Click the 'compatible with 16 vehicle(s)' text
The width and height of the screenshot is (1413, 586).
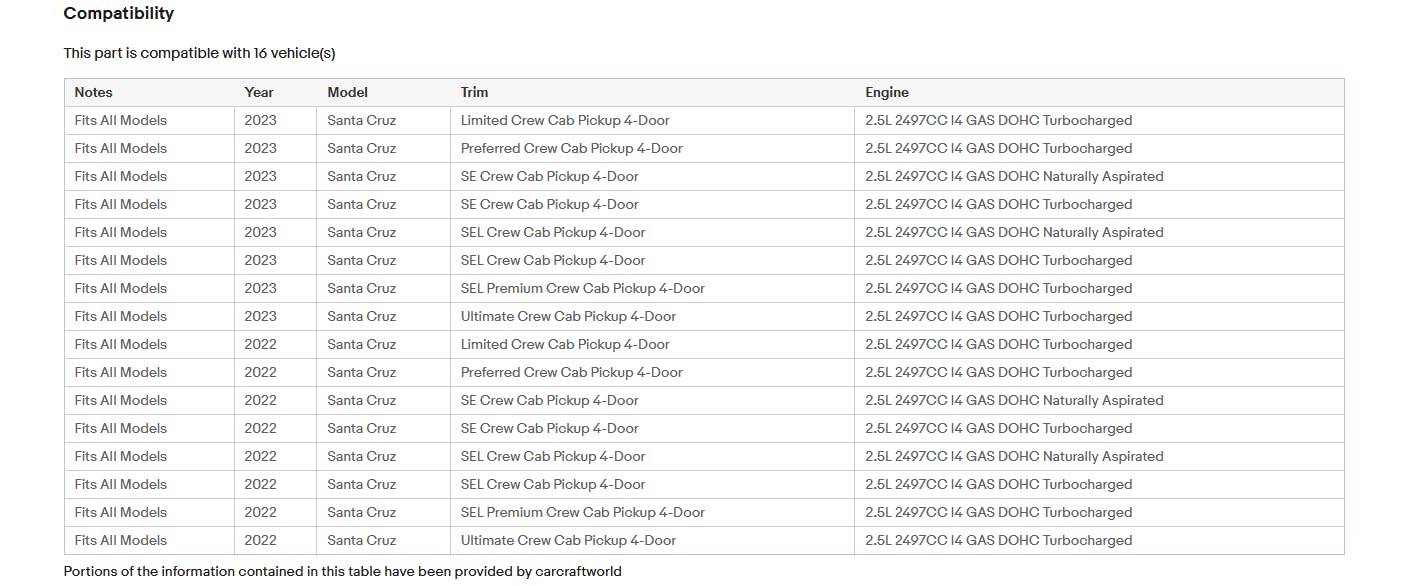coord(245,53)
